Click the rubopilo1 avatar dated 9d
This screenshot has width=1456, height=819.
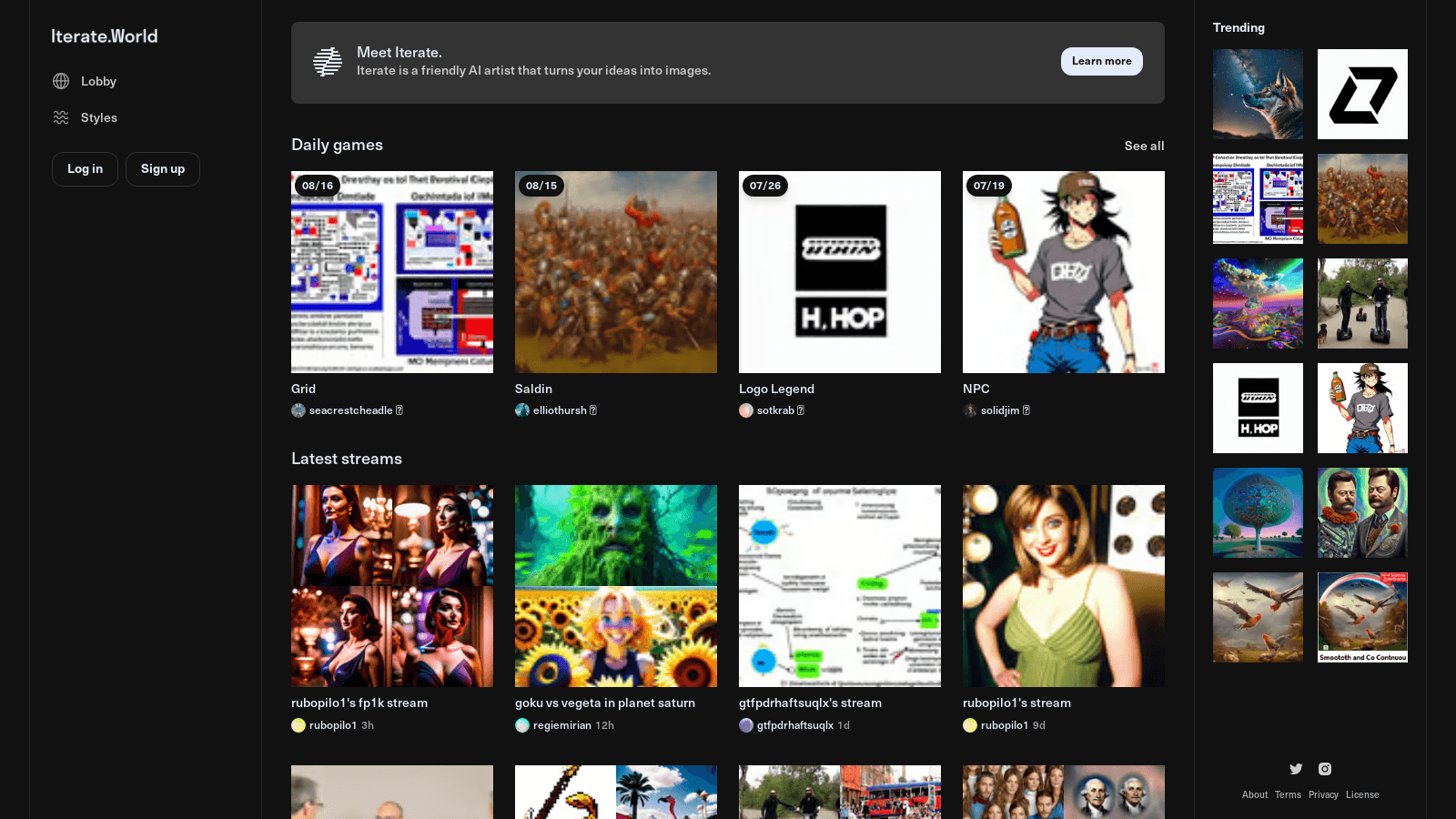coord(970,725)
